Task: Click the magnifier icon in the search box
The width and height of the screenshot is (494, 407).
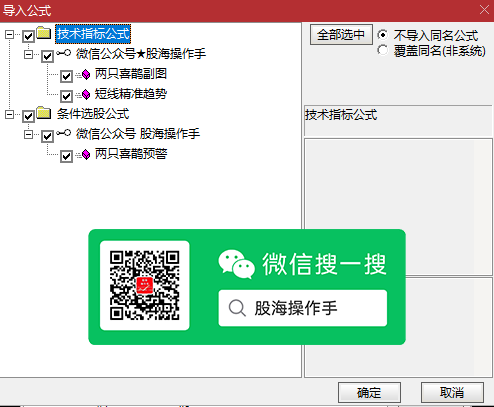Action: 237,308
